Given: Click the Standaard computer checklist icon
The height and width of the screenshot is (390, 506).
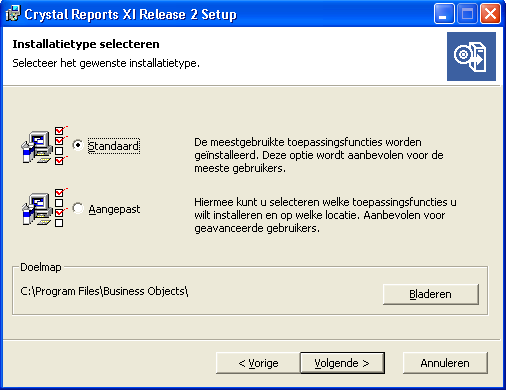Looking at the screenshot, I should tap(45, 145).
